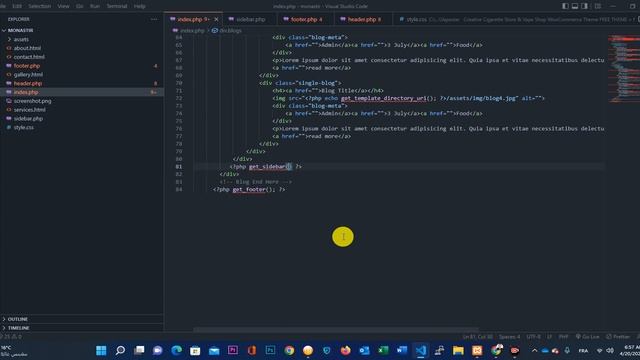Toggle the bottom panel layout icon
This screenshot has height=360, width=640.
[x=575, y=6]
